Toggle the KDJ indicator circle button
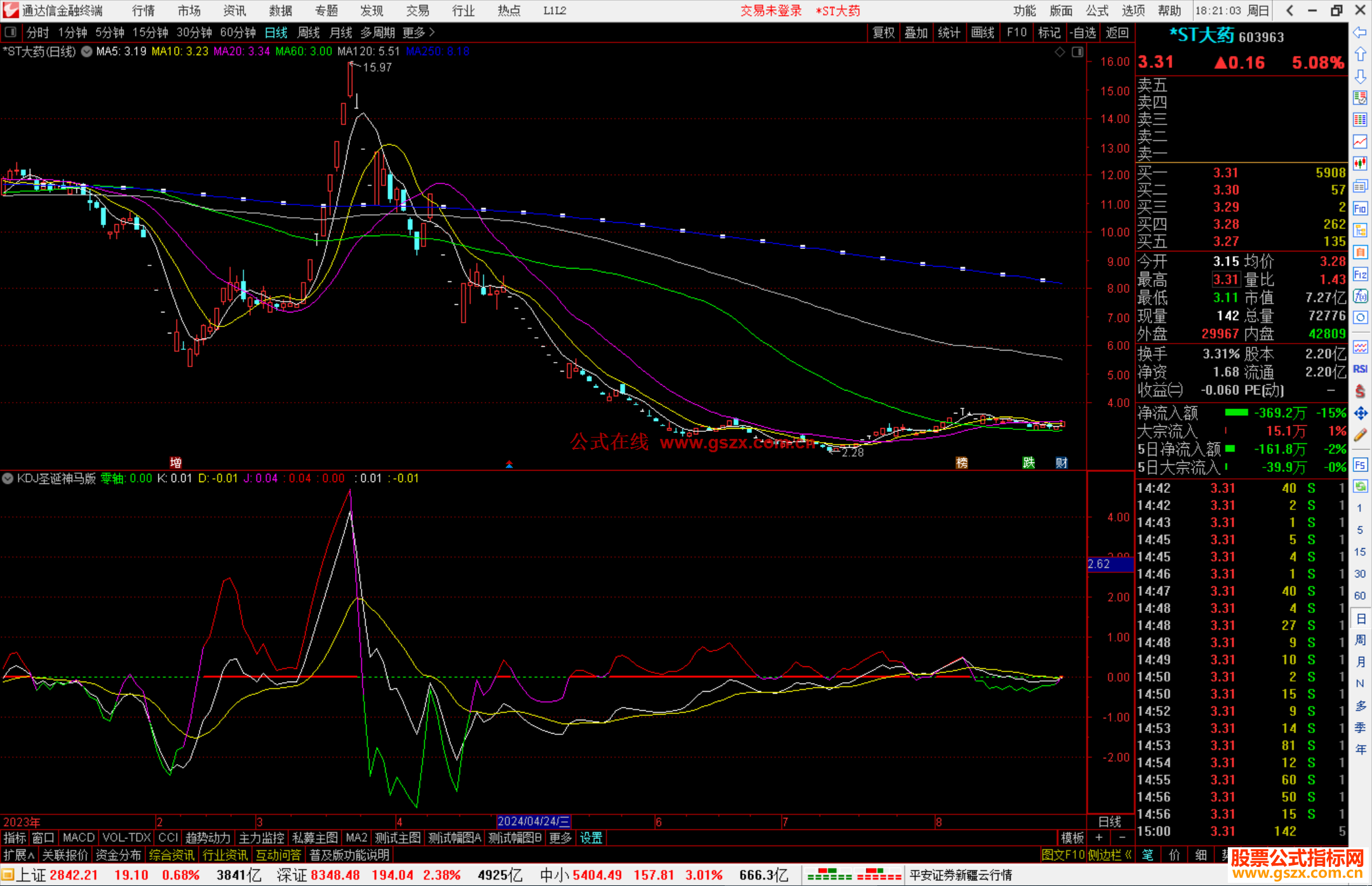1372x886 pixels. coord(8,478)
